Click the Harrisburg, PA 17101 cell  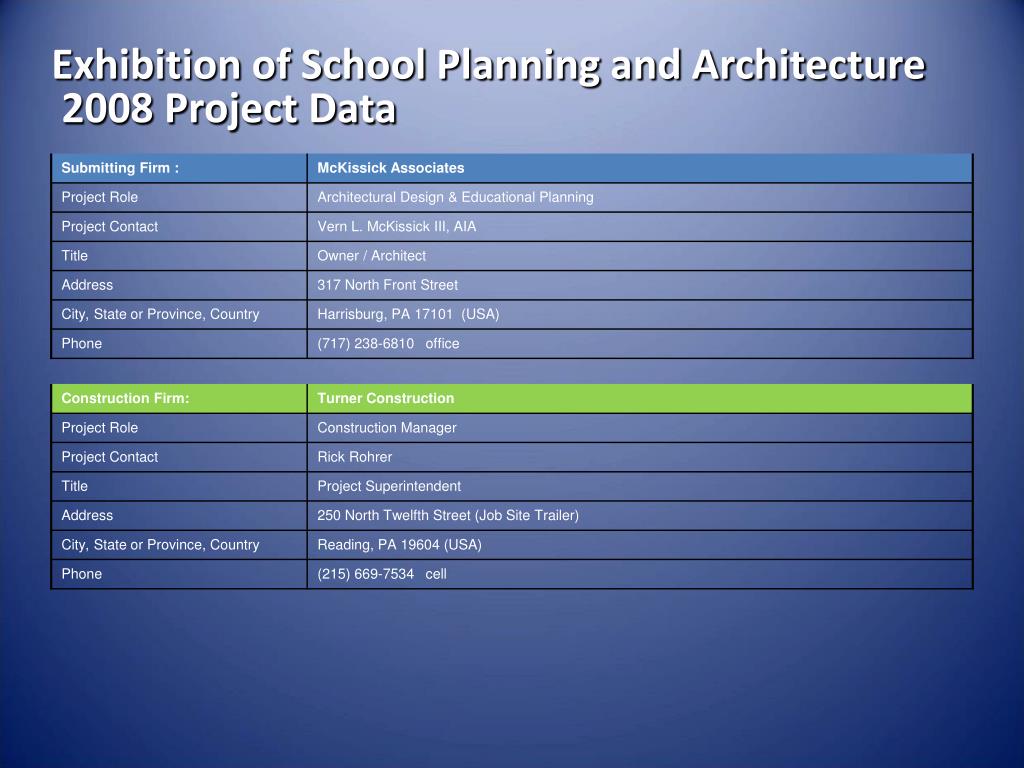point(640,314)
